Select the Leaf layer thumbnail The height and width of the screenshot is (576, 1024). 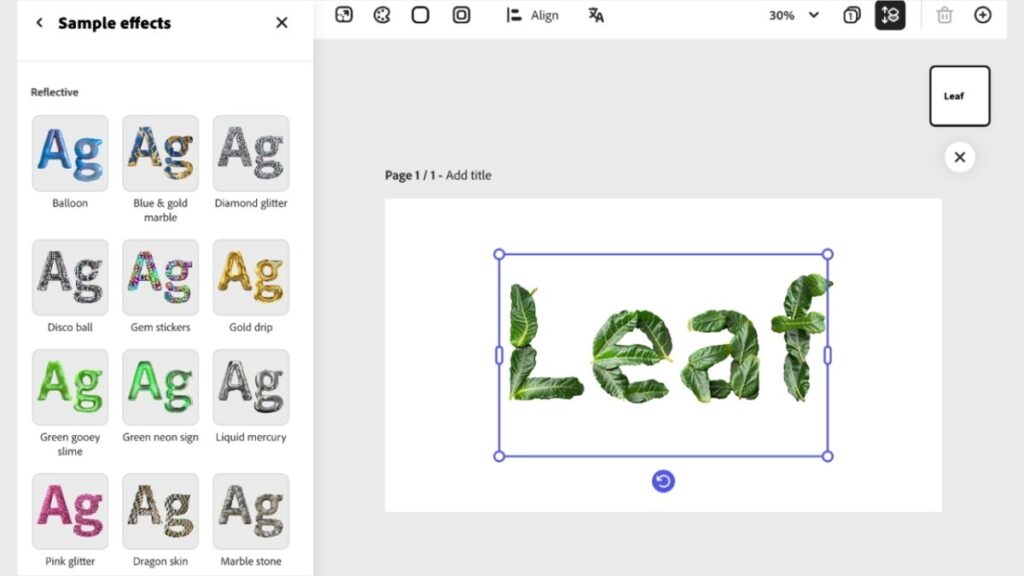pyautogui.click(x=959, y=96)
